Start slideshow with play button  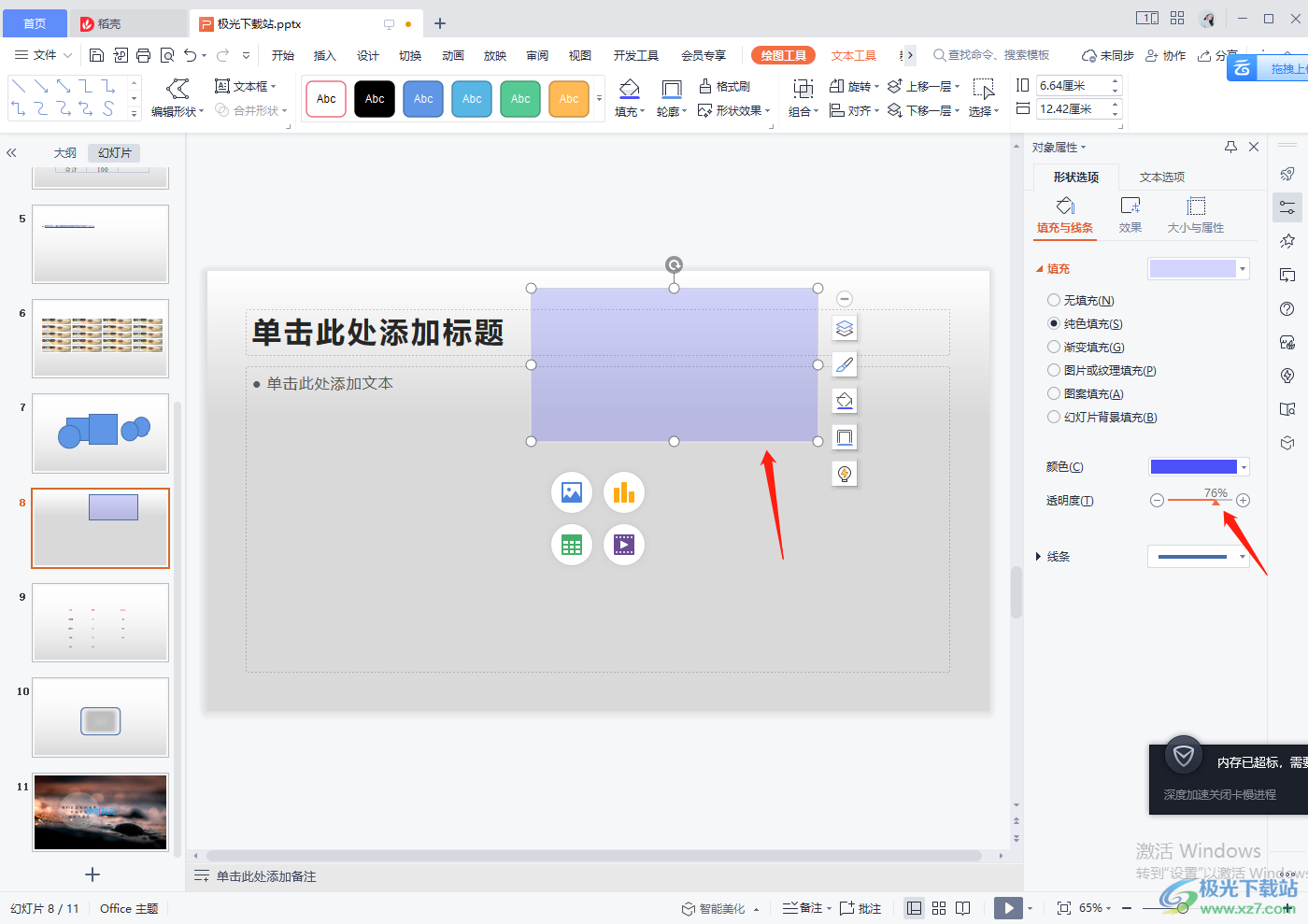[x=1008, y=908]
